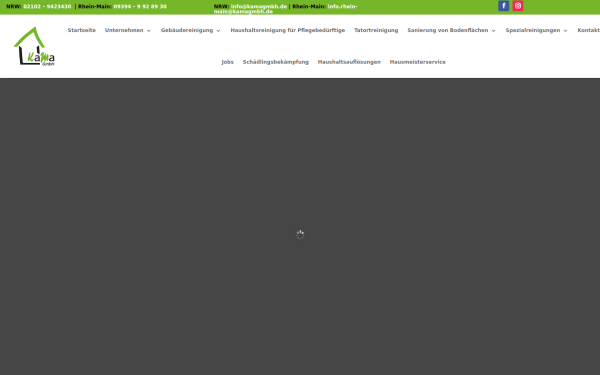Open the Spezialreinigungen menu item
600x375 pixels.
tap(533, 30)
